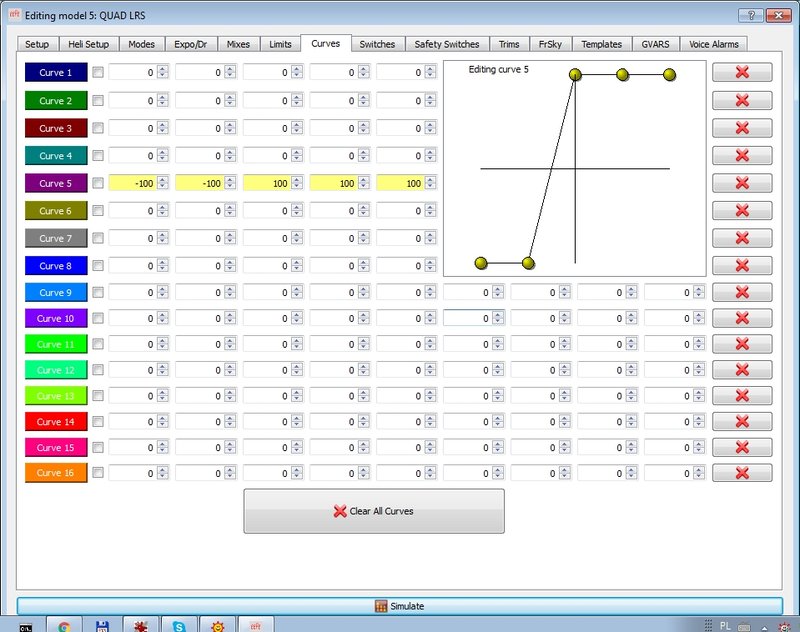Select the purple Curve 5 color label

56,183
